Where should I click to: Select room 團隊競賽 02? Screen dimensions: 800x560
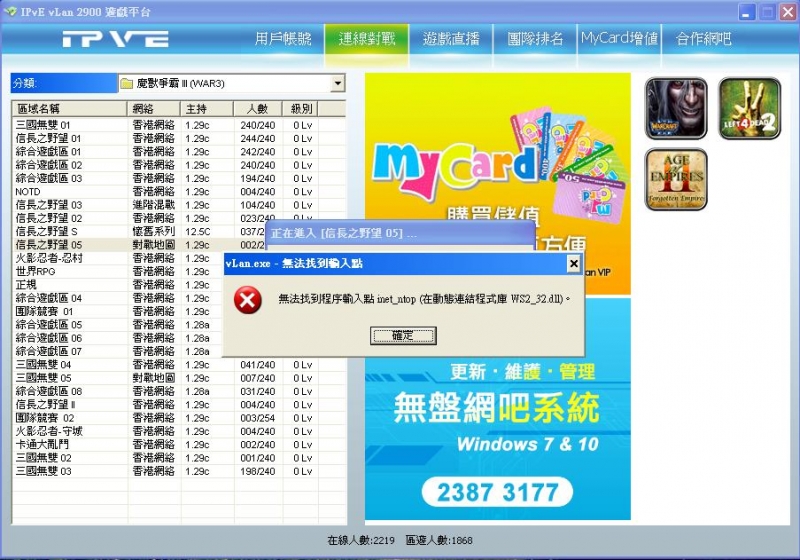coord(179,418)
